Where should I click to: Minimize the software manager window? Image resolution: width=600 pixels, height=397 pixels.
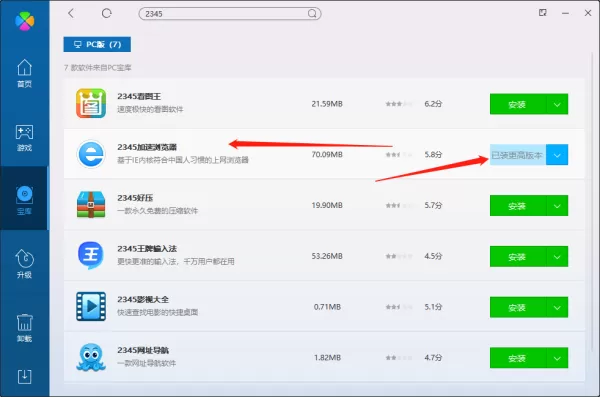(x=565, y=13)
